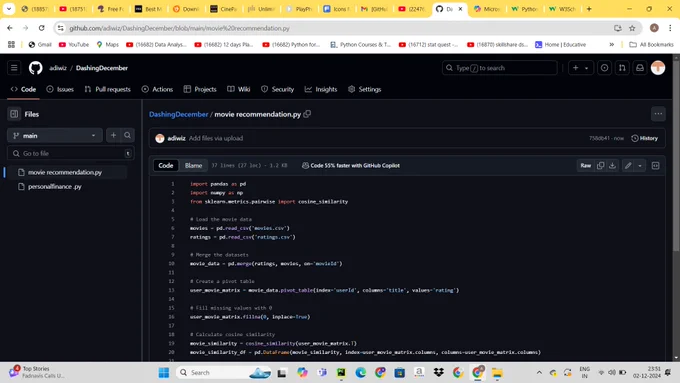Open pull requests icon in header

click(622, 68)
